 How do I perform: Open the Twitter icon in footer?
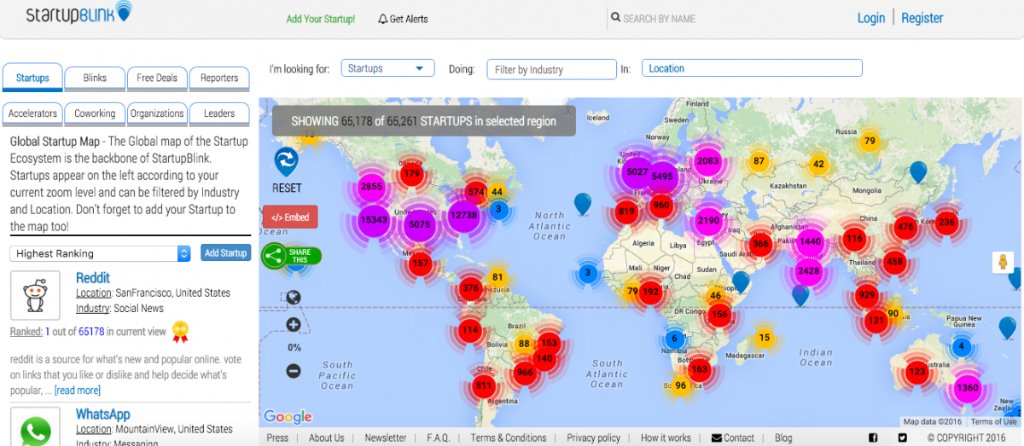903,438
